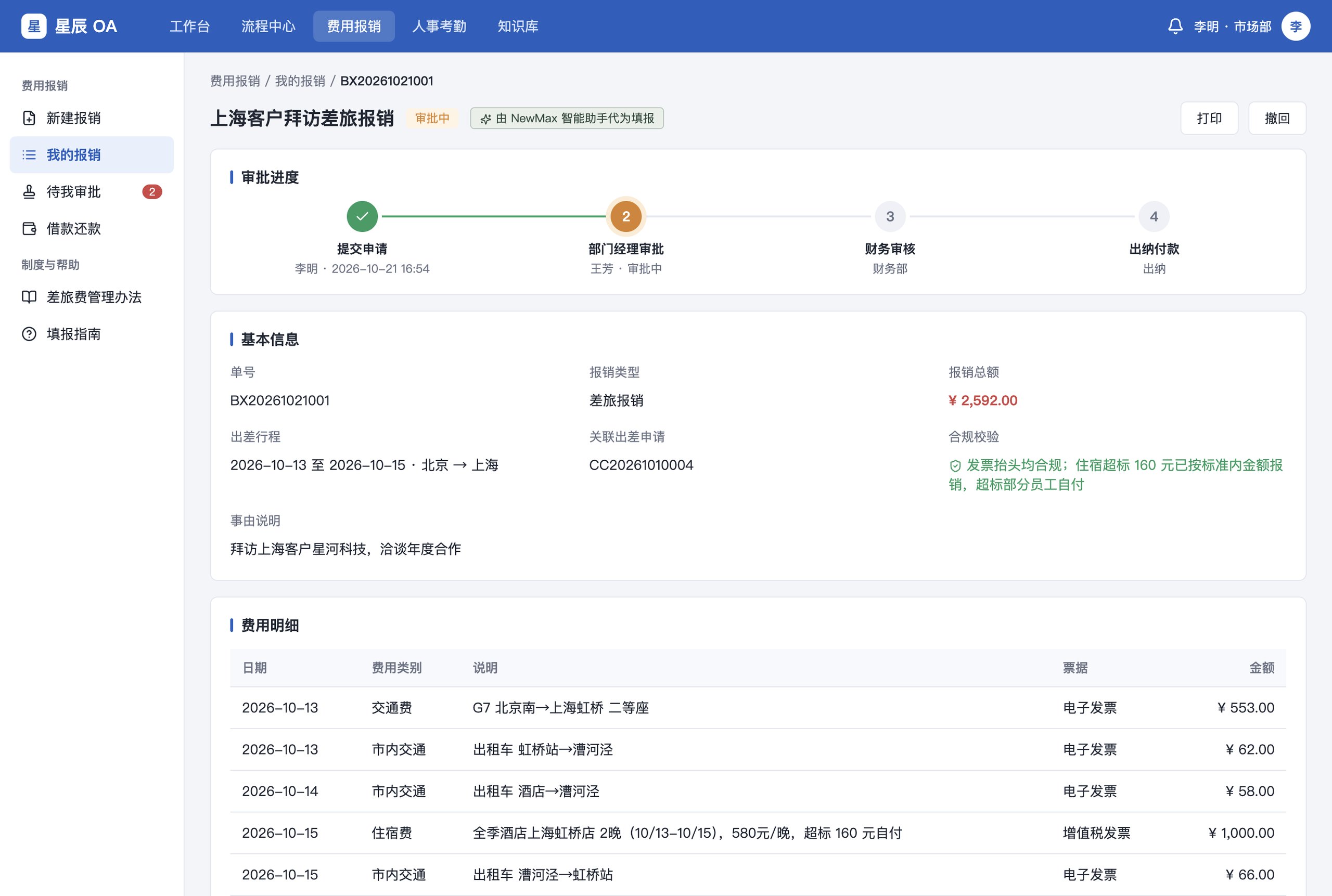Click the 日期 column header
Image resolution: width=1332 pixels, height=896 pixels.
[x=254, y=668]
